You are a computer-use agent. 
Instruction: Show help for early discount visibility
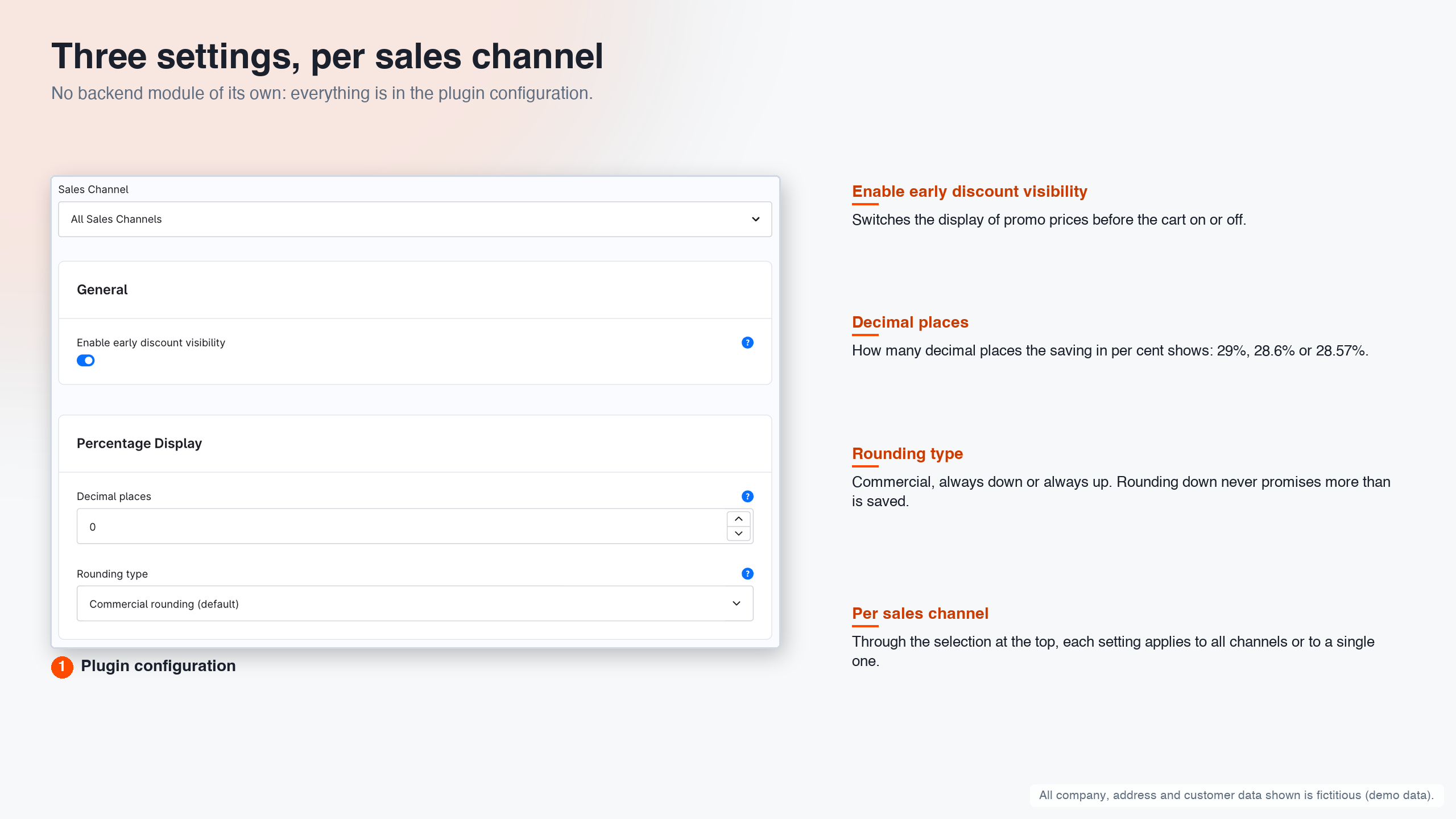coord(747,342)
